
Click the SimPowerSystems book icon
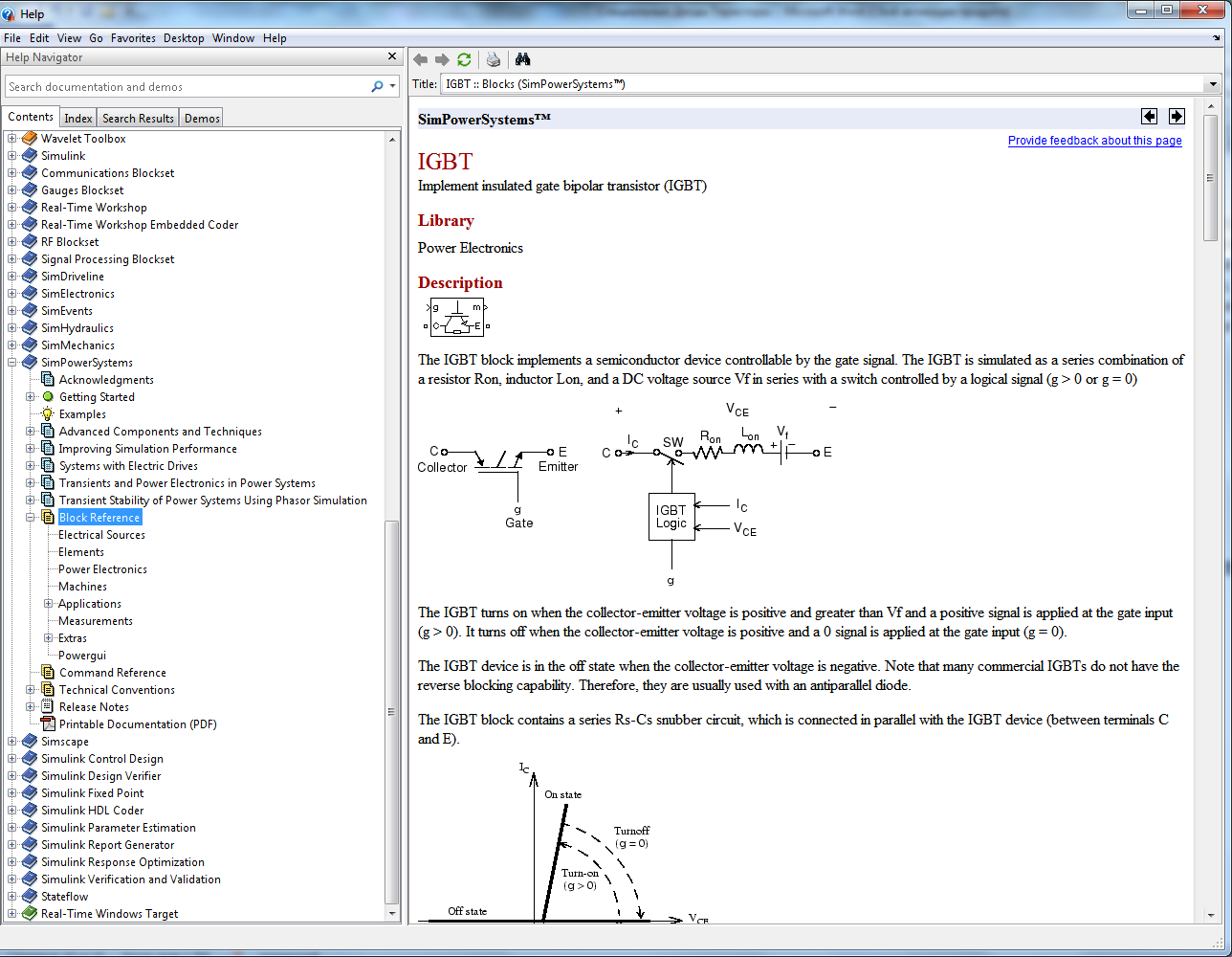point(30,363)
